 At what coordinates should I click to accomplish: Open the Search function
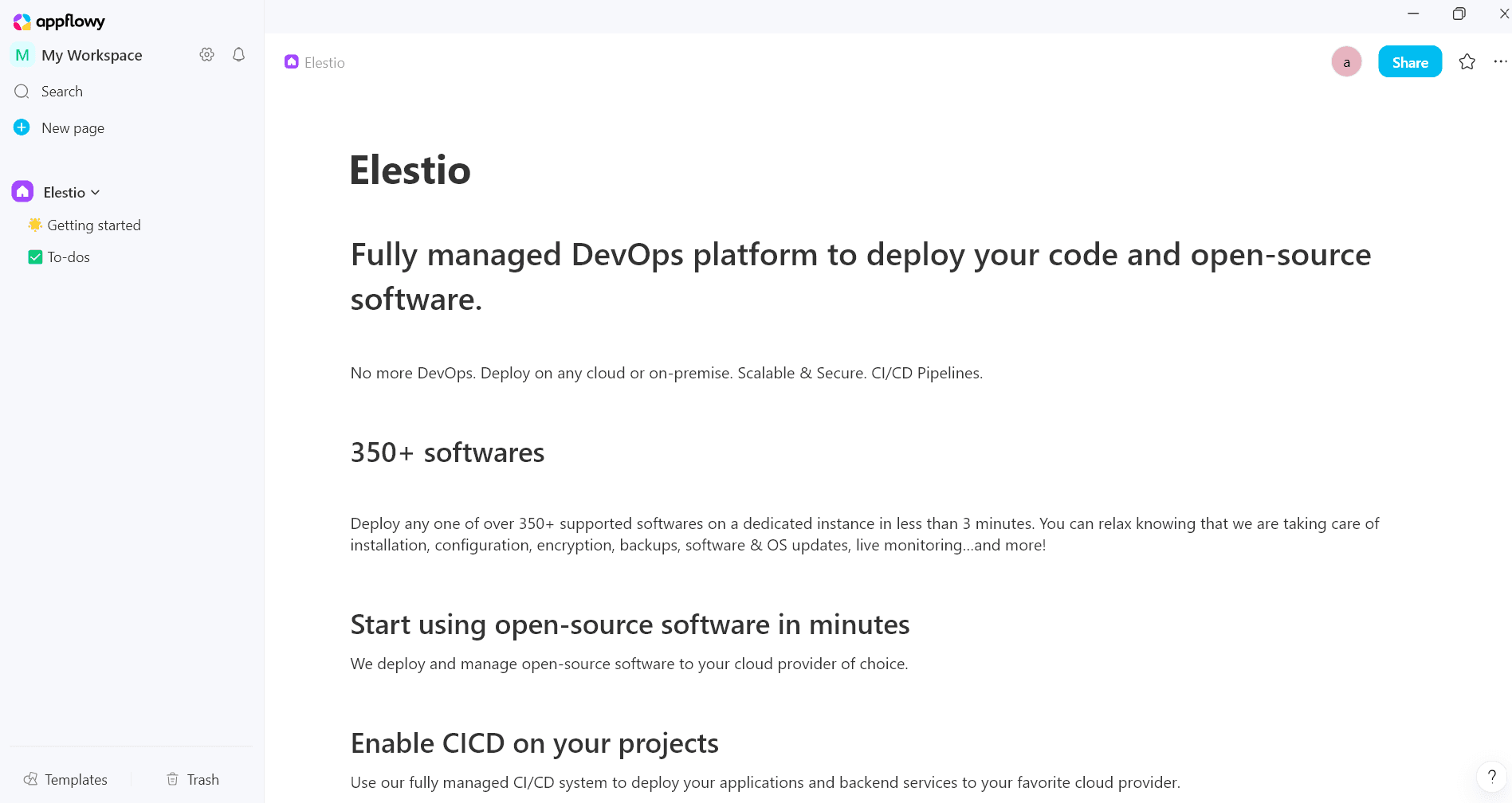pos(61,91)
